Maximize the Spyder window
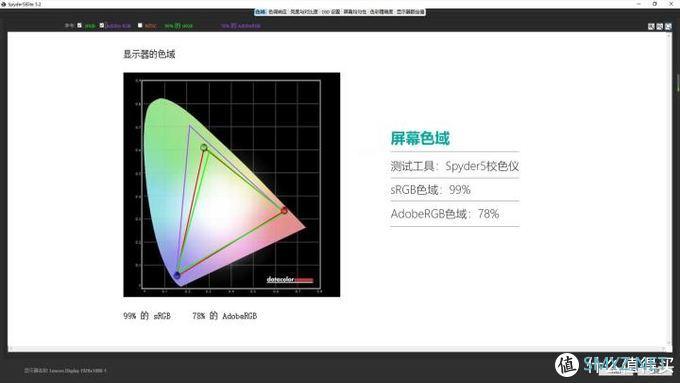The width and height of the screenshot is (680, 383). tap(654, 4)
